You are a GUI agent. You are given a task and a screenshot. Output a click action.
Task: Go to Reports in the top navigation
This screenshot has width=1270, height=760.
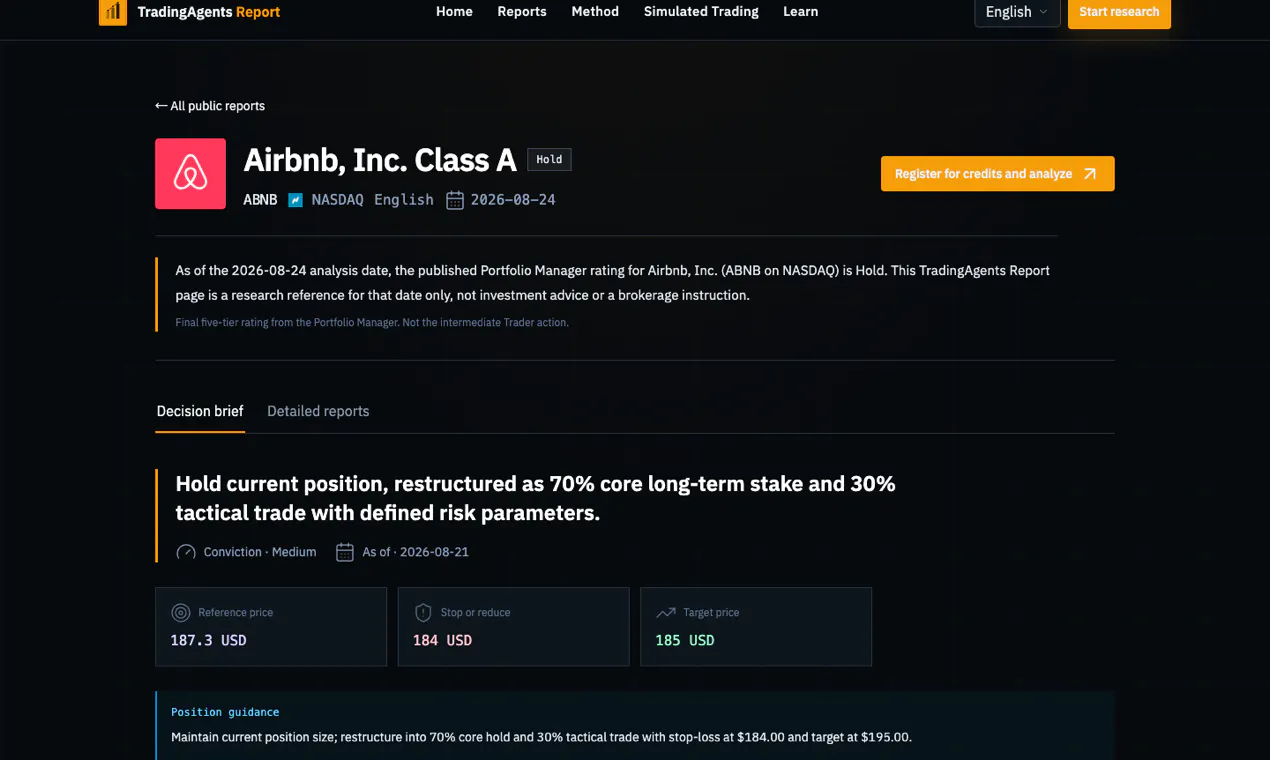tap(522, 12)
